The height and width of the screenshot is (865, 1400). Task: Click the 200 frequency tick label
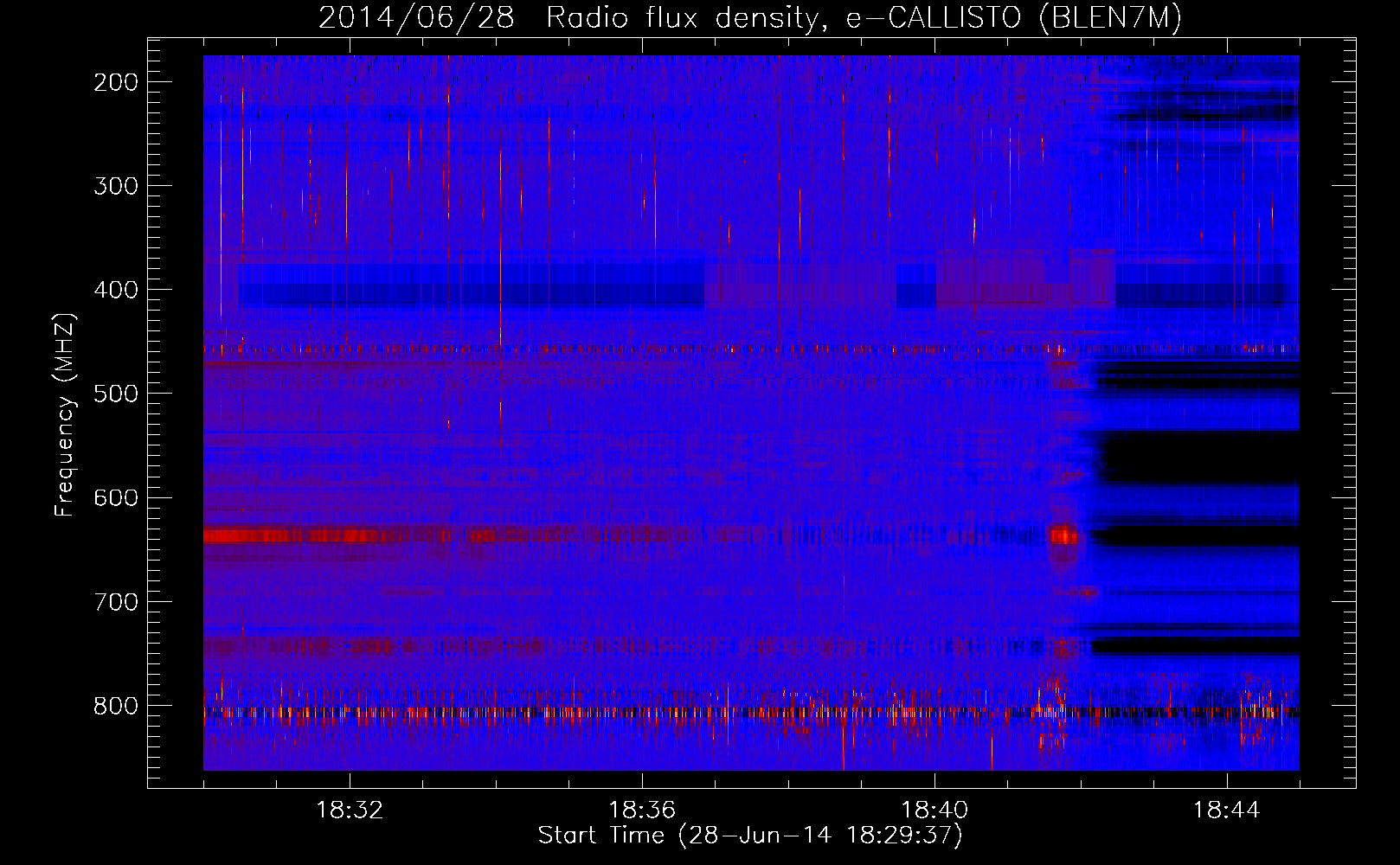115,82
